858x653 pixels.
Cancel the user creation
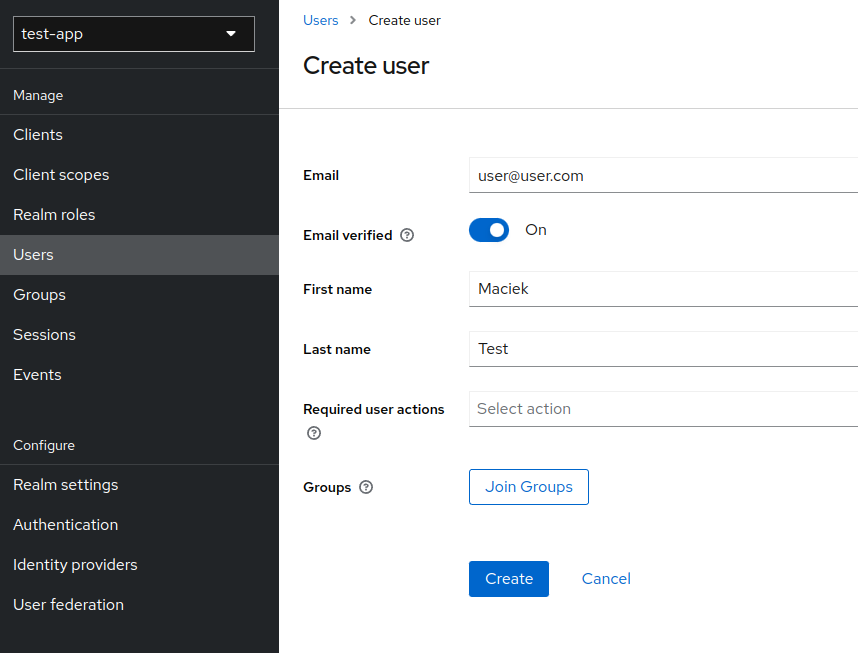point(606,579)
